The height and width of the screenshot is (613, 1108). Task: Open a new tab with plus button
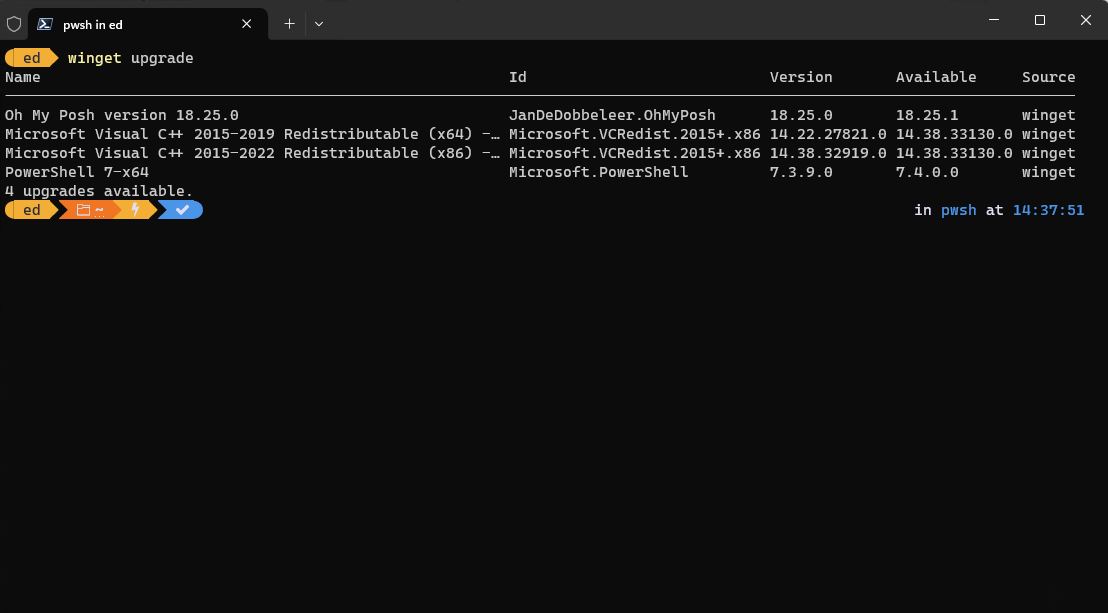pos(289,24)
